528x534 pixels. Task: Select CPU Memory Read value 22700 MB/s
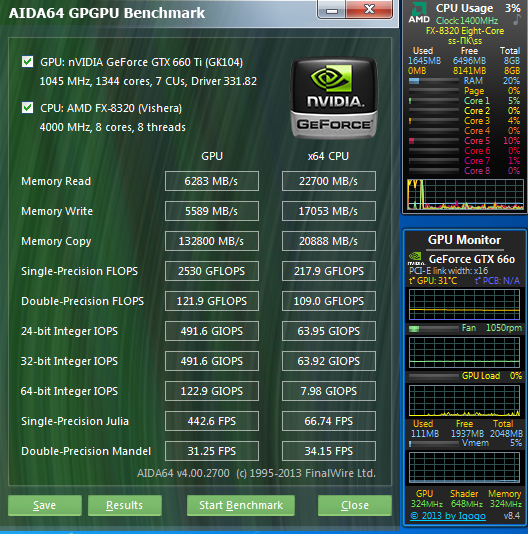point(329,181)
